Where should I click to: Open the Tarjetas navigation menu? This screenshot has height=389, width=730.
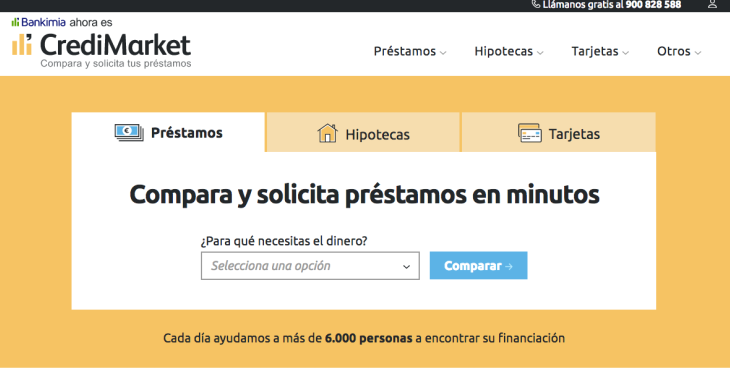pyautogui.click(x=600, y=51)
